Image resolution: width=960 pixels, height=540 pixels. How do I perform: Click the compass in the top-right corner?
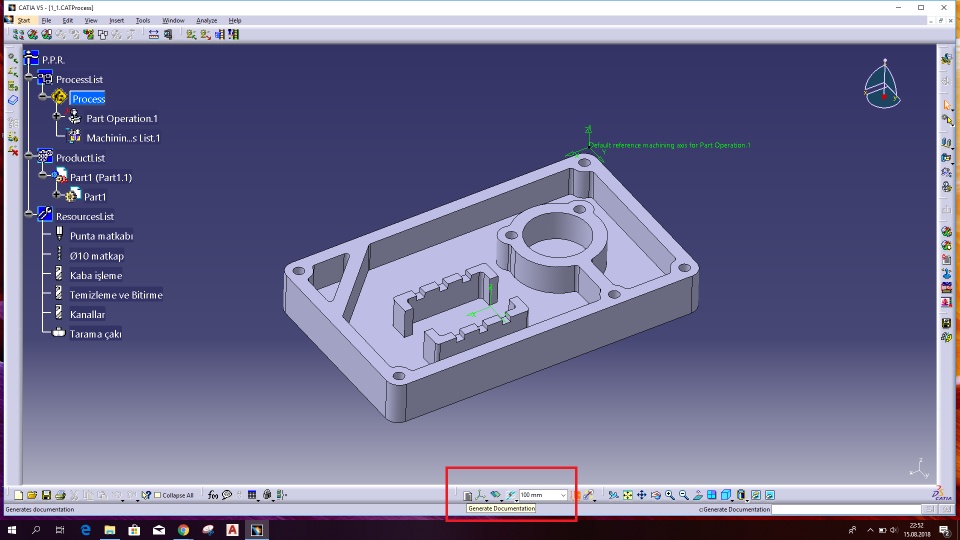click(x=882, y=84)
